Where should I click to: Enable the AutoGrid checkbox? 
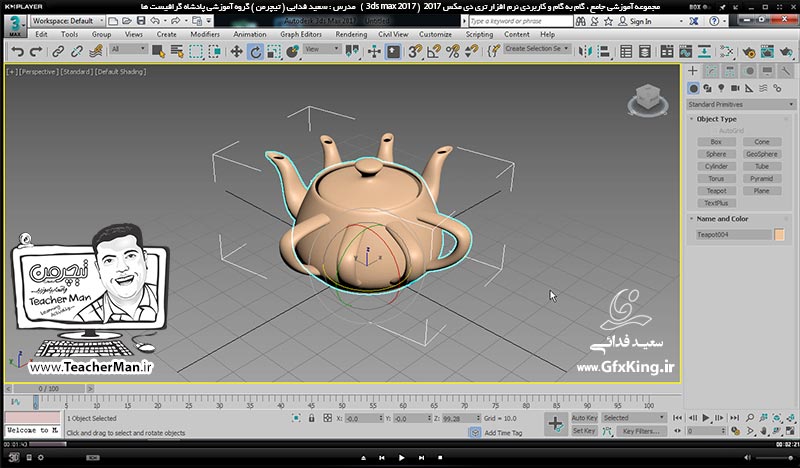tap(714, 131)
